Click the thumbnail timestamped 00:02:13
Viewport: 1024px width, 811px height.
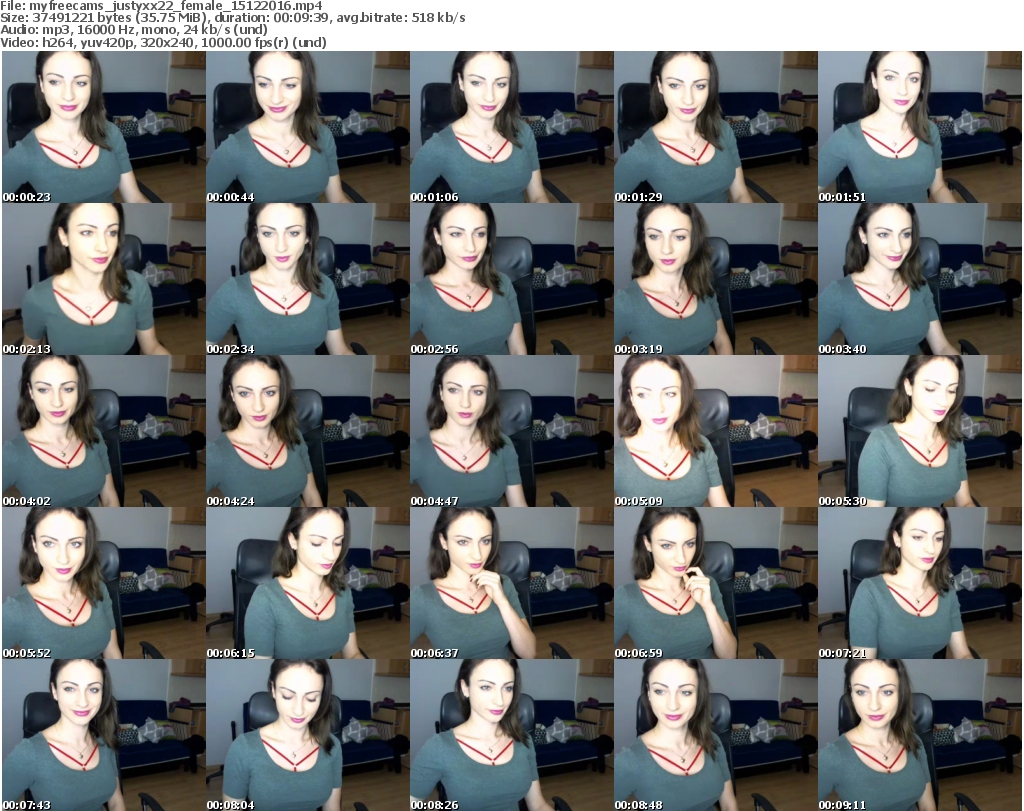tap(103, 279)
